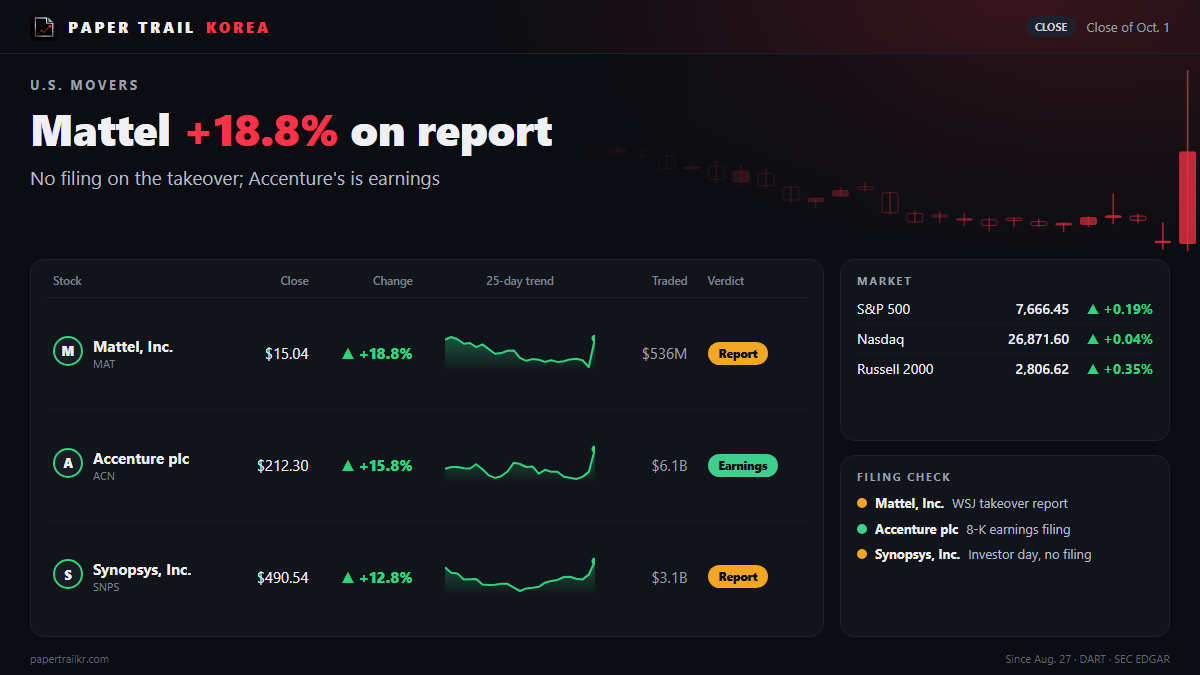Click the Change column header
1200x675 pixels.
pos(393,281)
